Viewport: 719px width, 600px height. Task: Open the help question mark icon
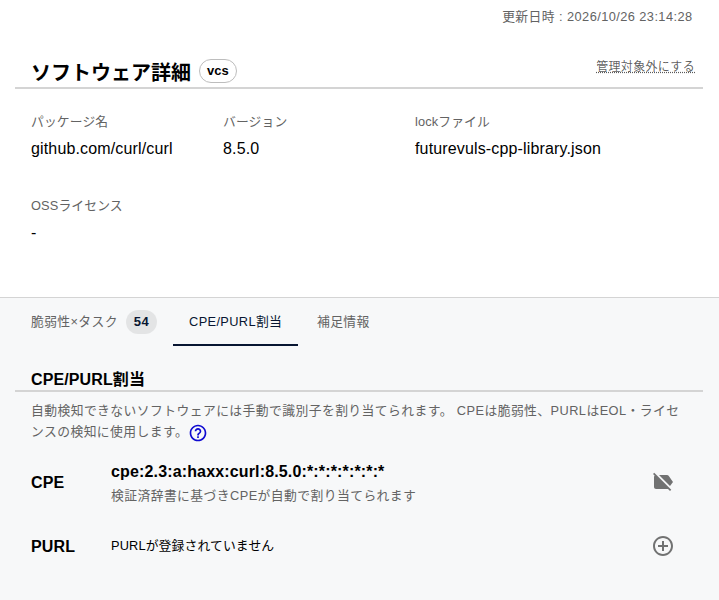tap(198, 433)
